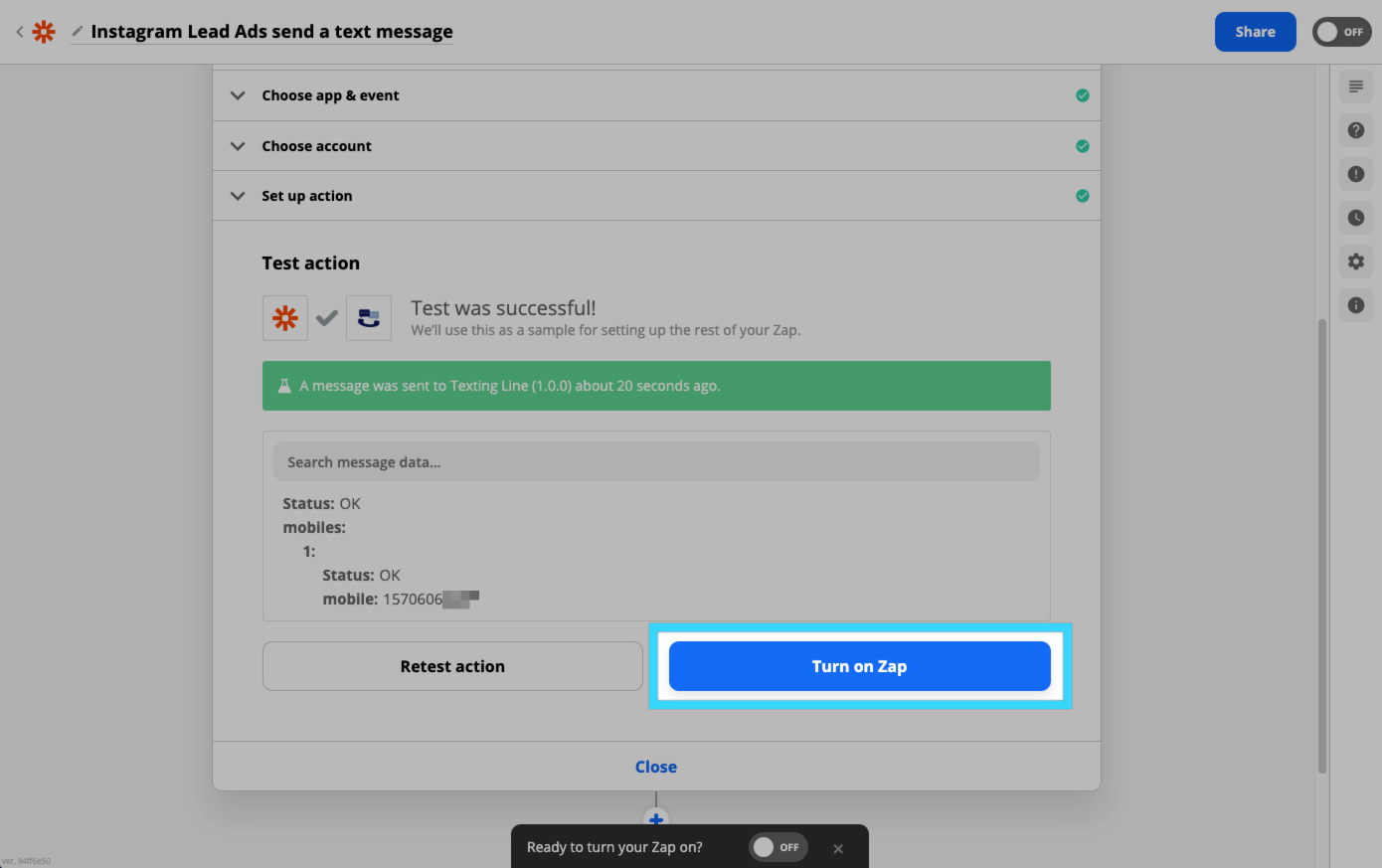
Task: Open Zap history clock icon
Action: pyautogui.click(x=1355, y=218)
